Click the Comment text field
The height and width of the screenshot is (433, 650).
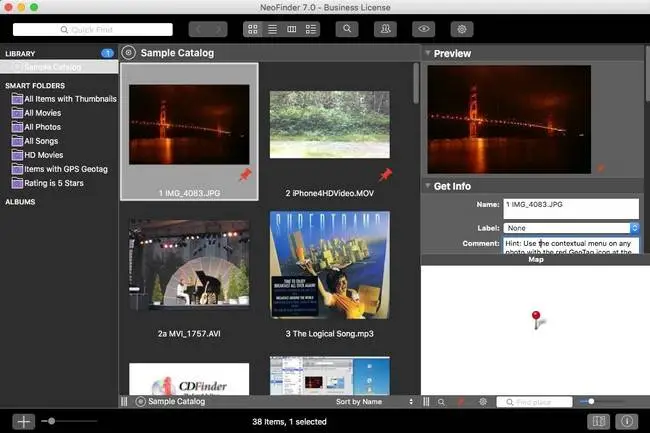pos(571,246)
